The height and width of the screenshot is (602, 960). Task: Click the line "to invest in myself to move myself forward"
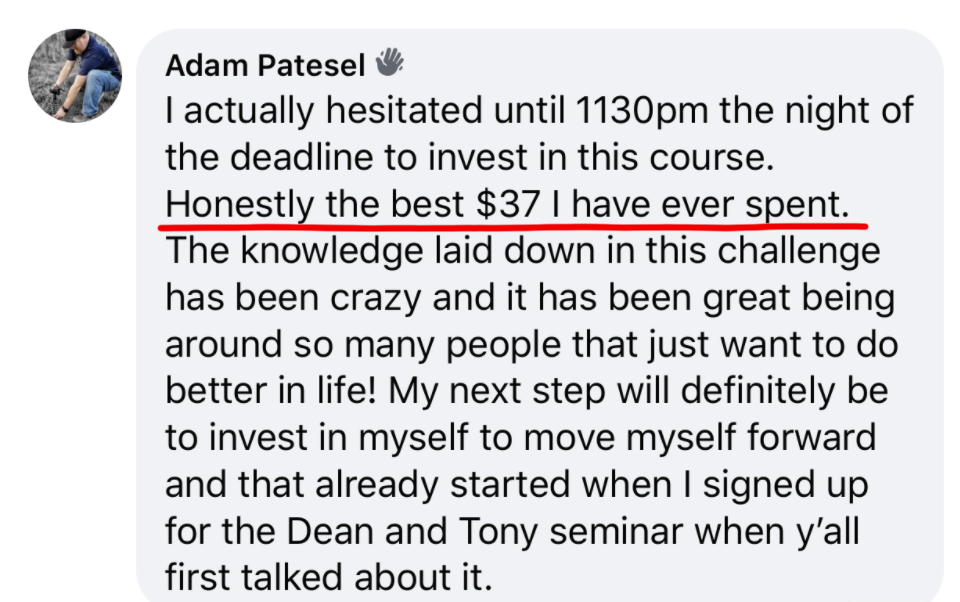click(x=520, y=438)
